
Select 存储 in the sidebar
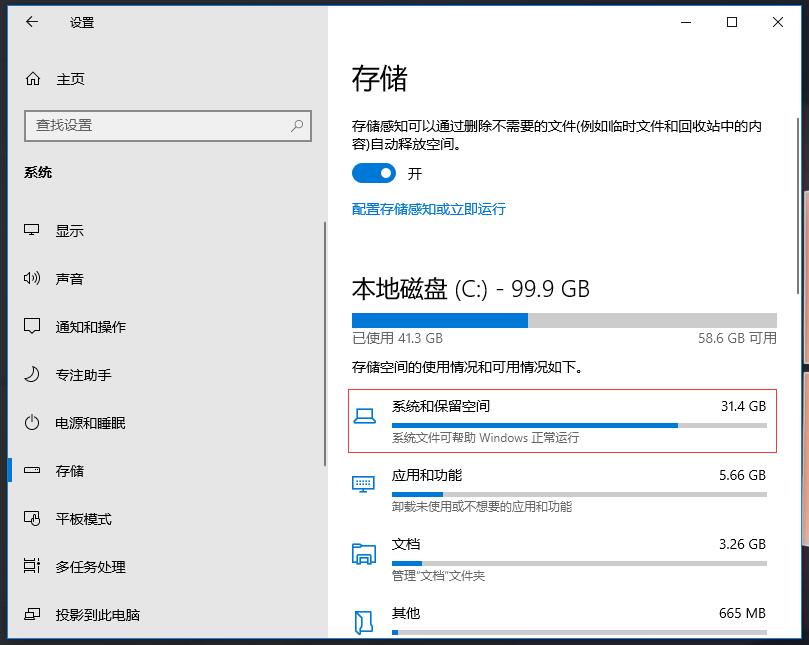pyautogui.click(x=70, y=471)
